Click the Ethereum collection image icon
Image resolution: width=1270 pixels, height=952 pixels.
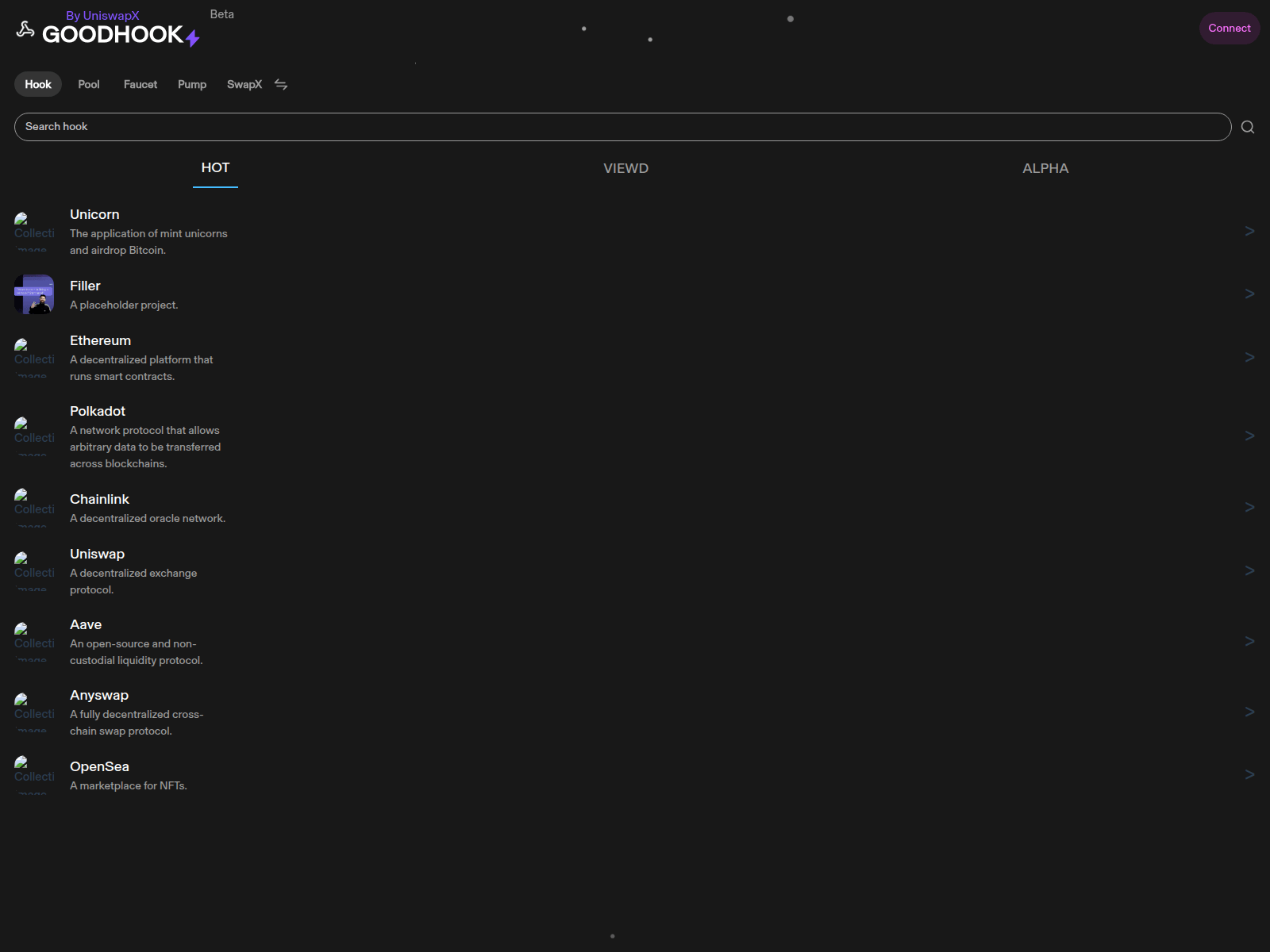pos(33,357)
